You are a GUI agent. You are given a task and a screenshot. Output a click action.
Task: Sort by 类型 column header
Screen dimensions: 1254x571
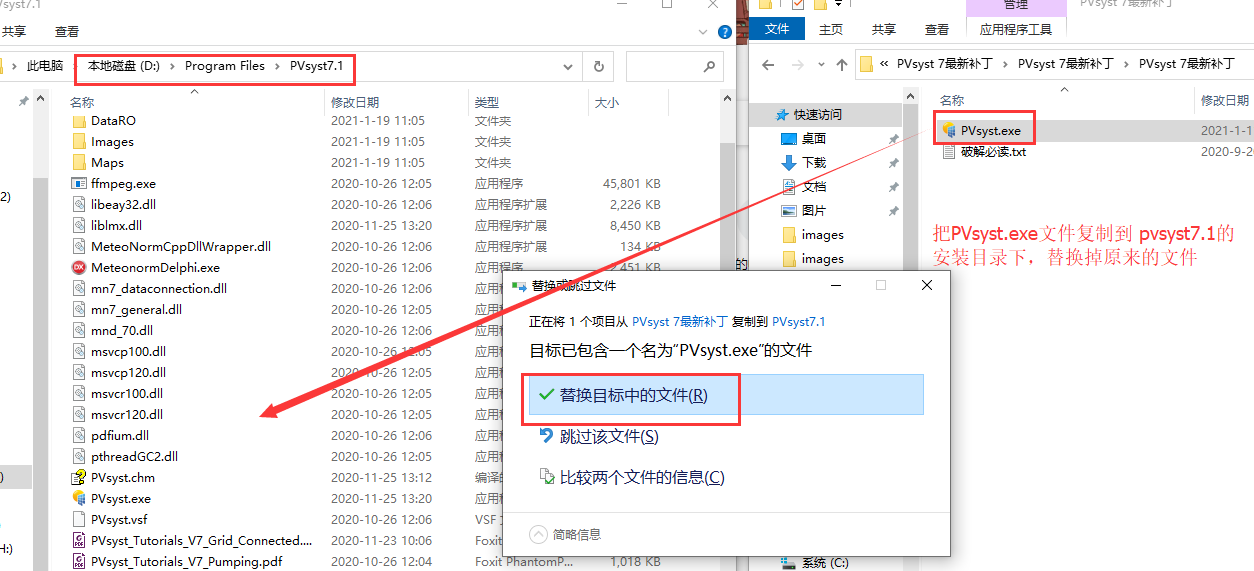pos(487,102)
